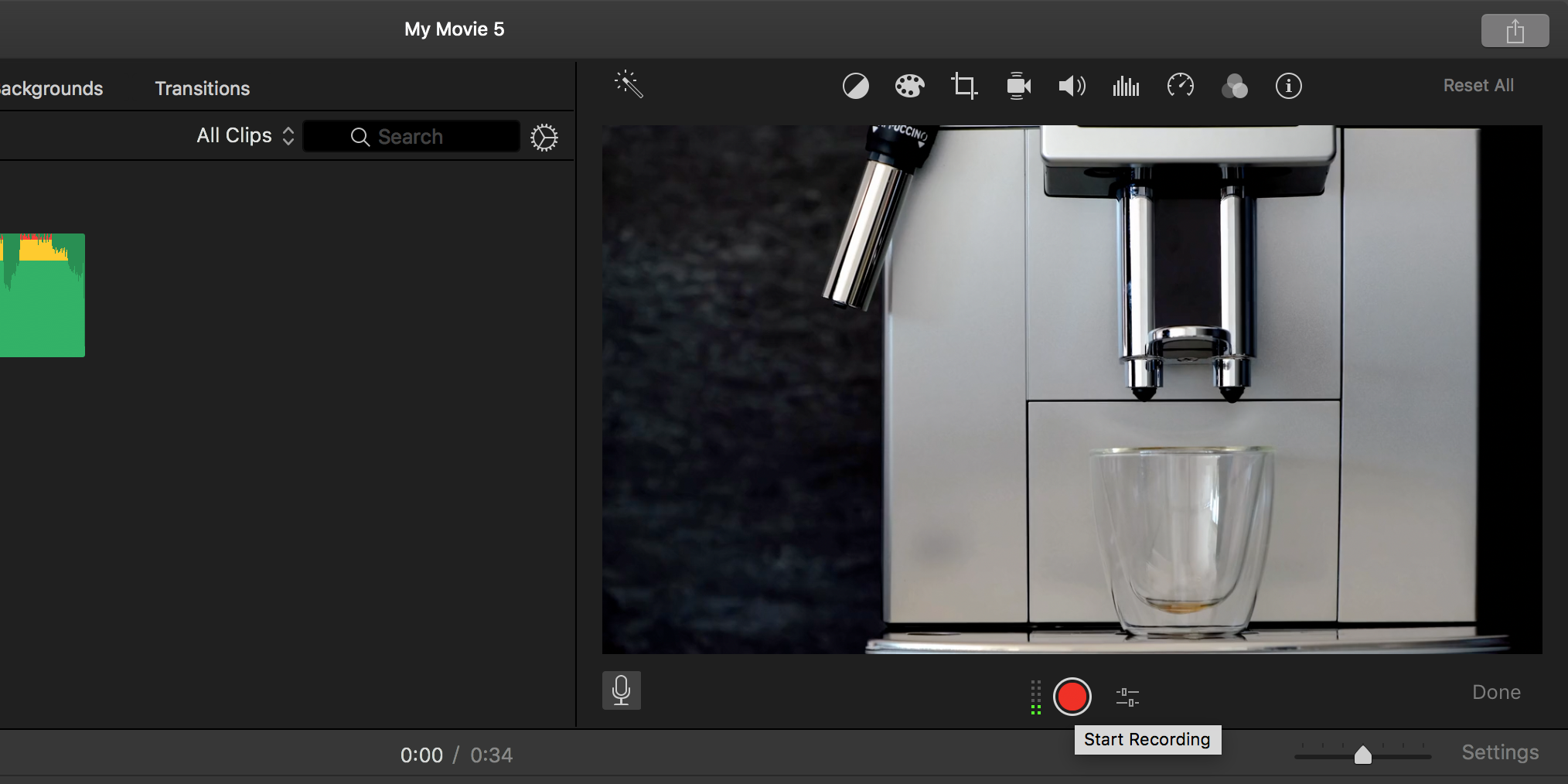1568x784 pixels.
Task: Expand the share options
Action: coord(1514,30)
